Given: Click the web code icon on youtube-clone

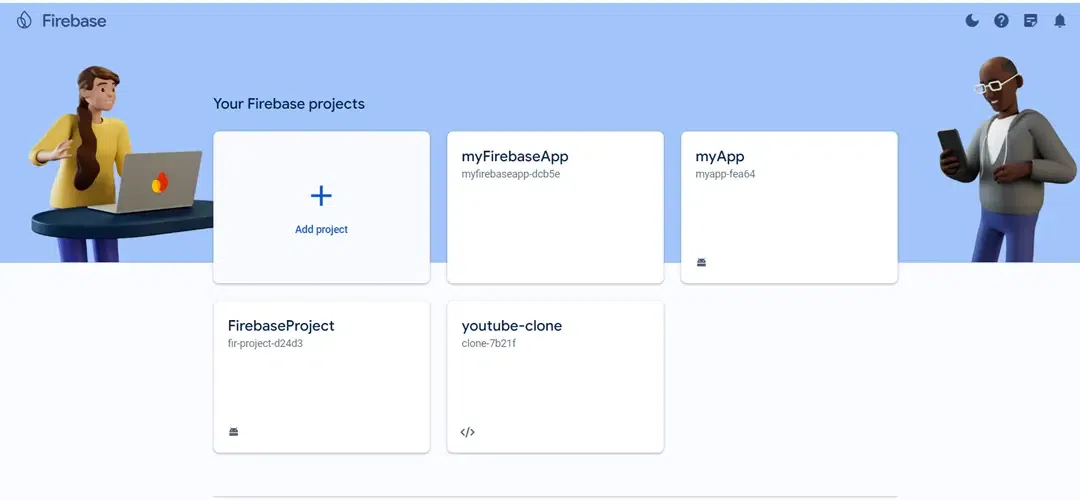Looking at the screenshot, I should pyautogui.click(x=468, y=433).
